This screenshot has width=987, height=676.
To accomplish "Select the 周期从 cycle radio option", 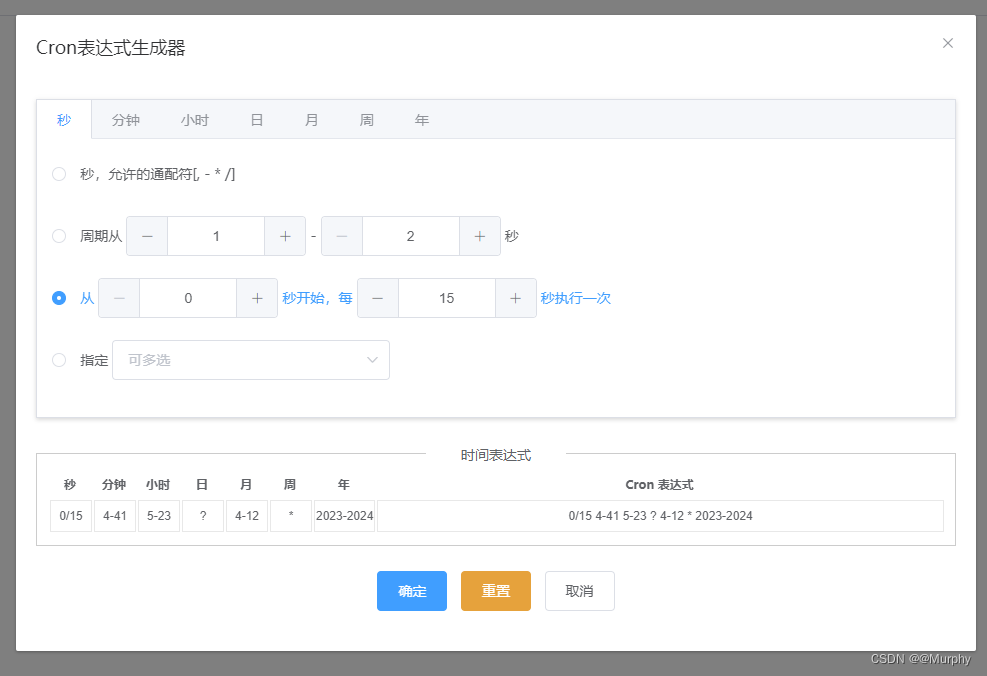I will pos(59,236).
